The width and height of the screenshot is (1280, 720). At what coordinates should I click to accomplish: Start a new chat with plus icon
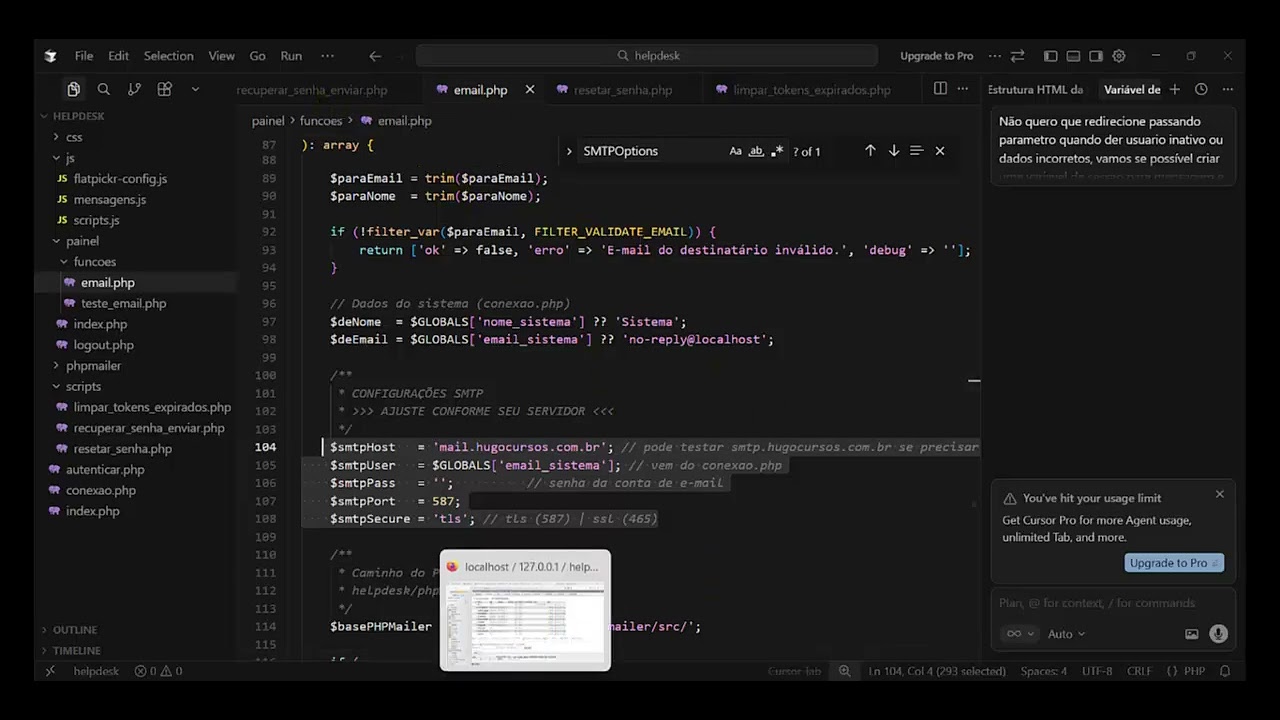tap(1175, 89)
